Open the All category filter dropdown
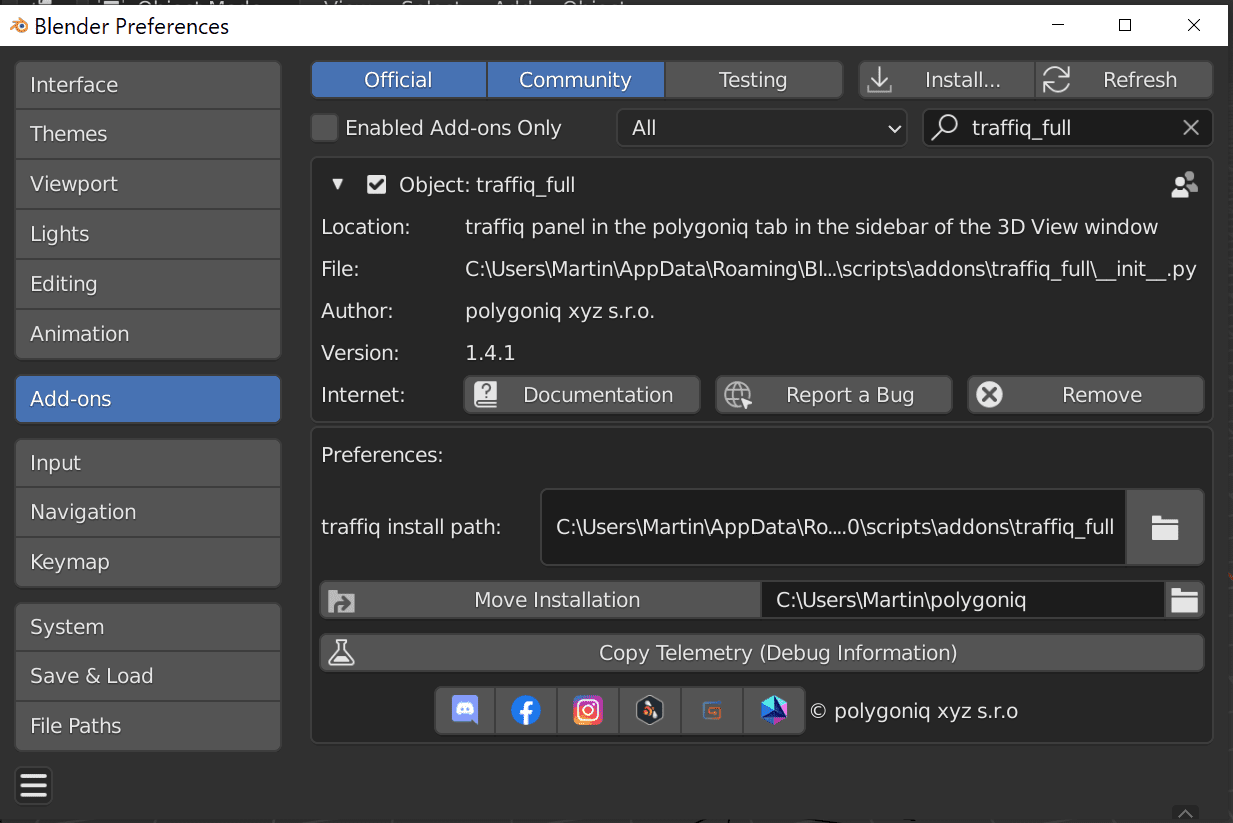 pos(762,128)
